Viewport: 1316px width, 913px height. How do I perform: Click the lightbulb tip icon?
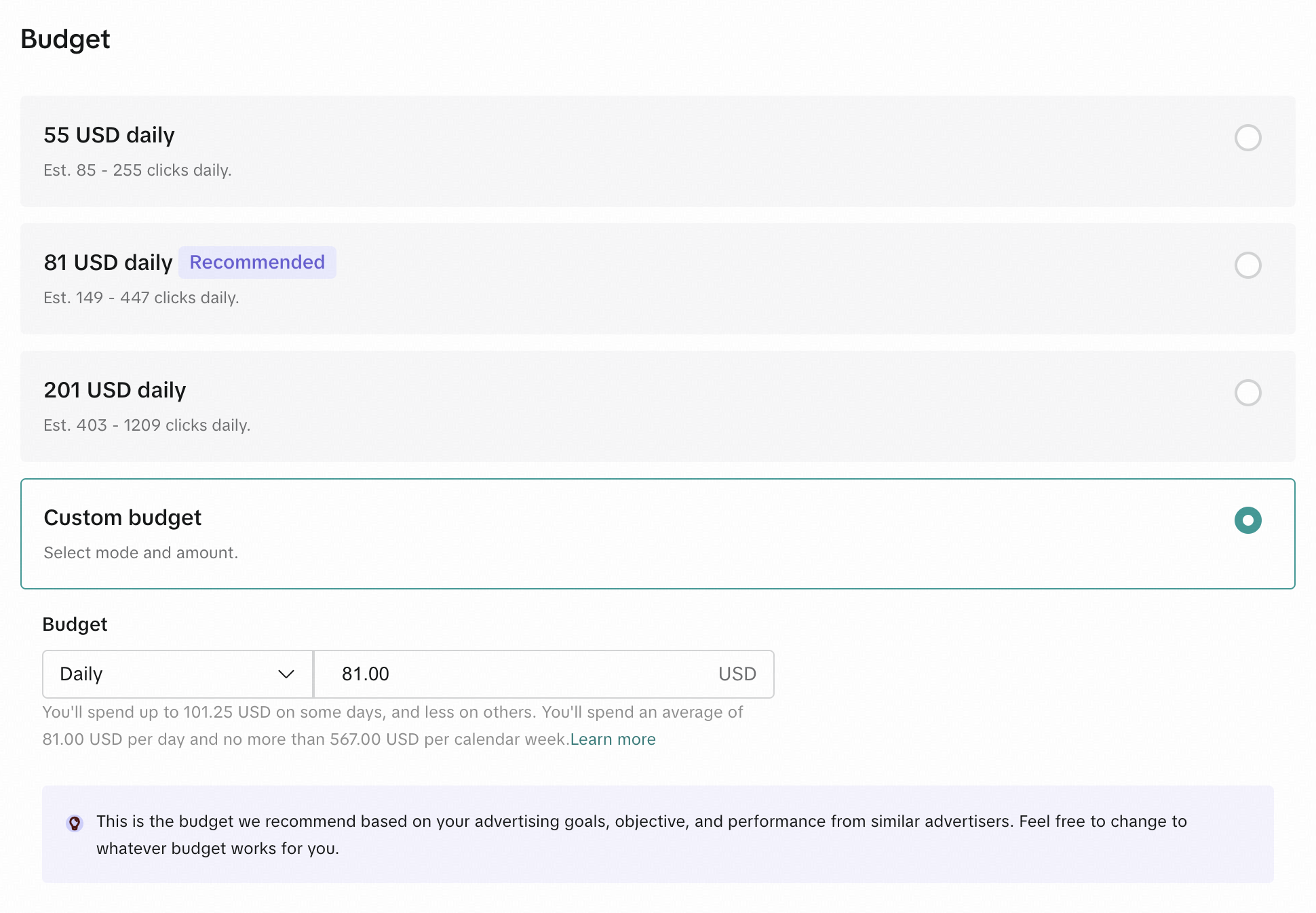click(x=75, y=823)
